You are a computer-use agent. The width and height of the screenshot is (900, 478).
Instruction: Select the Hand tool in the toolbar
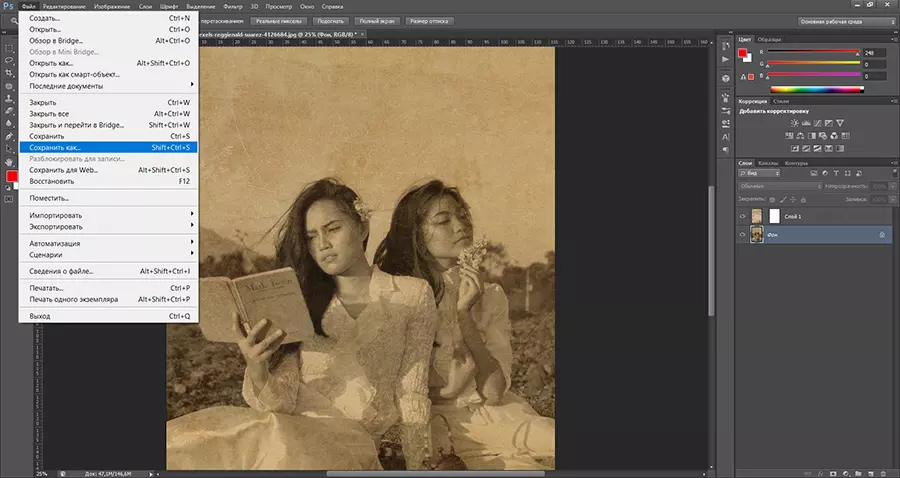(9, 161)
